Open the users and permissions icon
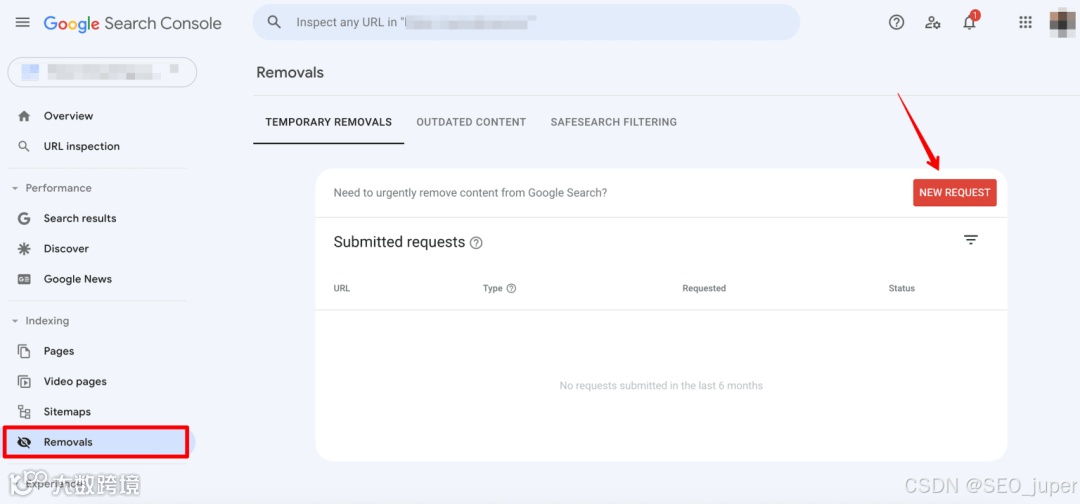 [933, 23]
